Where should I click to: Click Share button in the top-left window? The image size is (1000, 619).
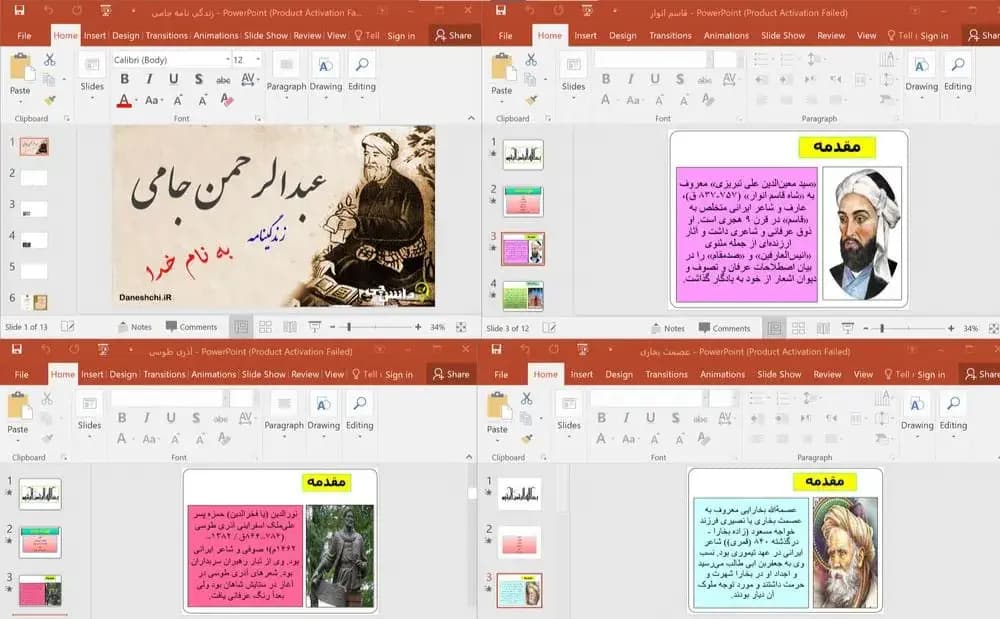pos(453,35)
